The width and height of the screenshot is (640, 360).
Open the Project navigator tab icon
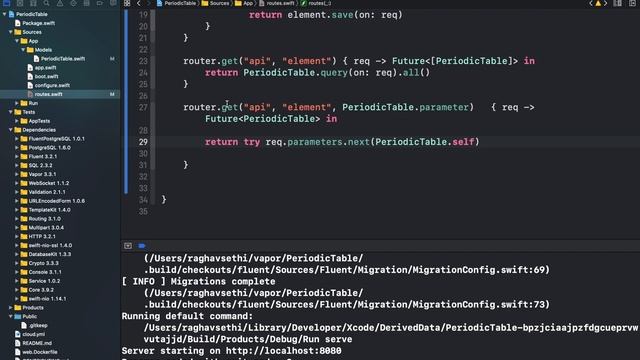[x=6, y=3]
